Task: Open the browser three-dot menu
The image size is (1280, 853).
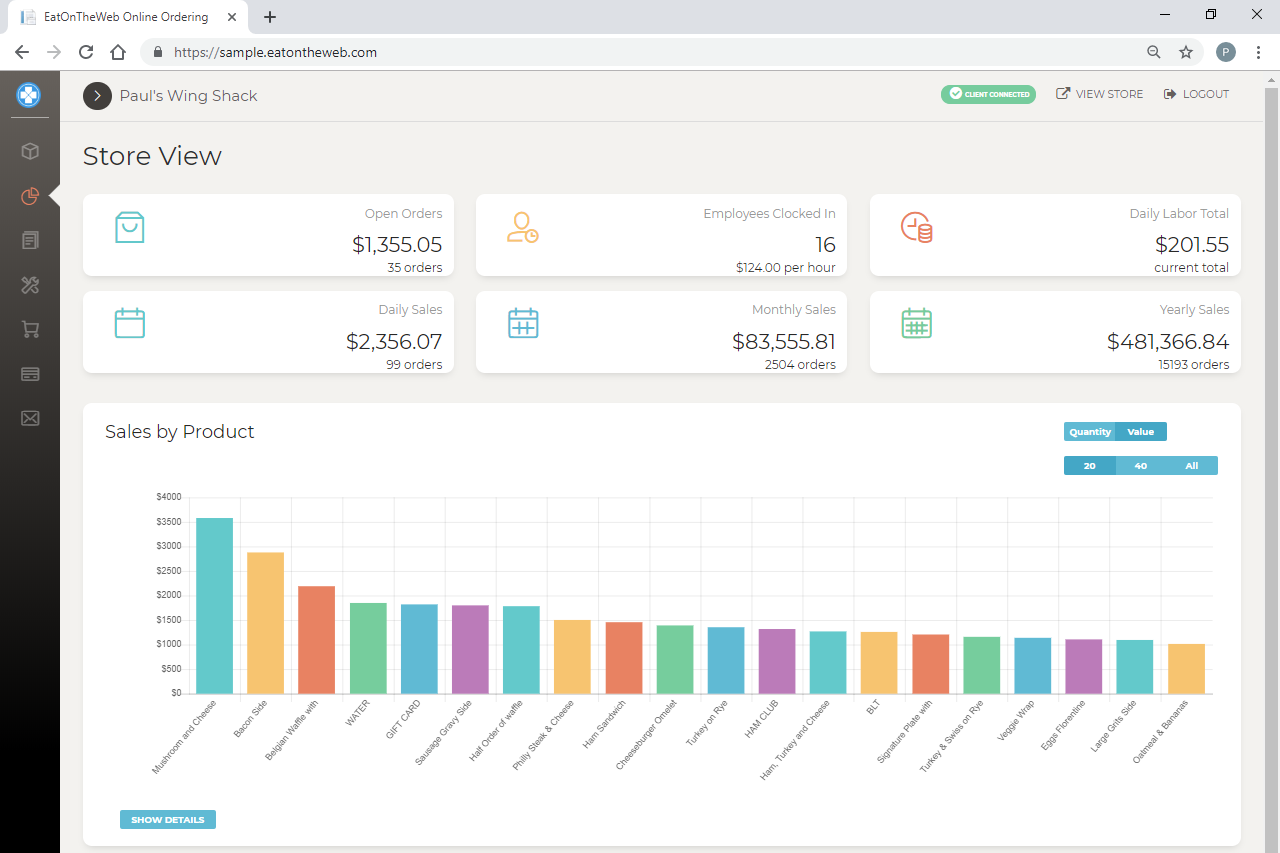Action: [x=1259, y=52]
